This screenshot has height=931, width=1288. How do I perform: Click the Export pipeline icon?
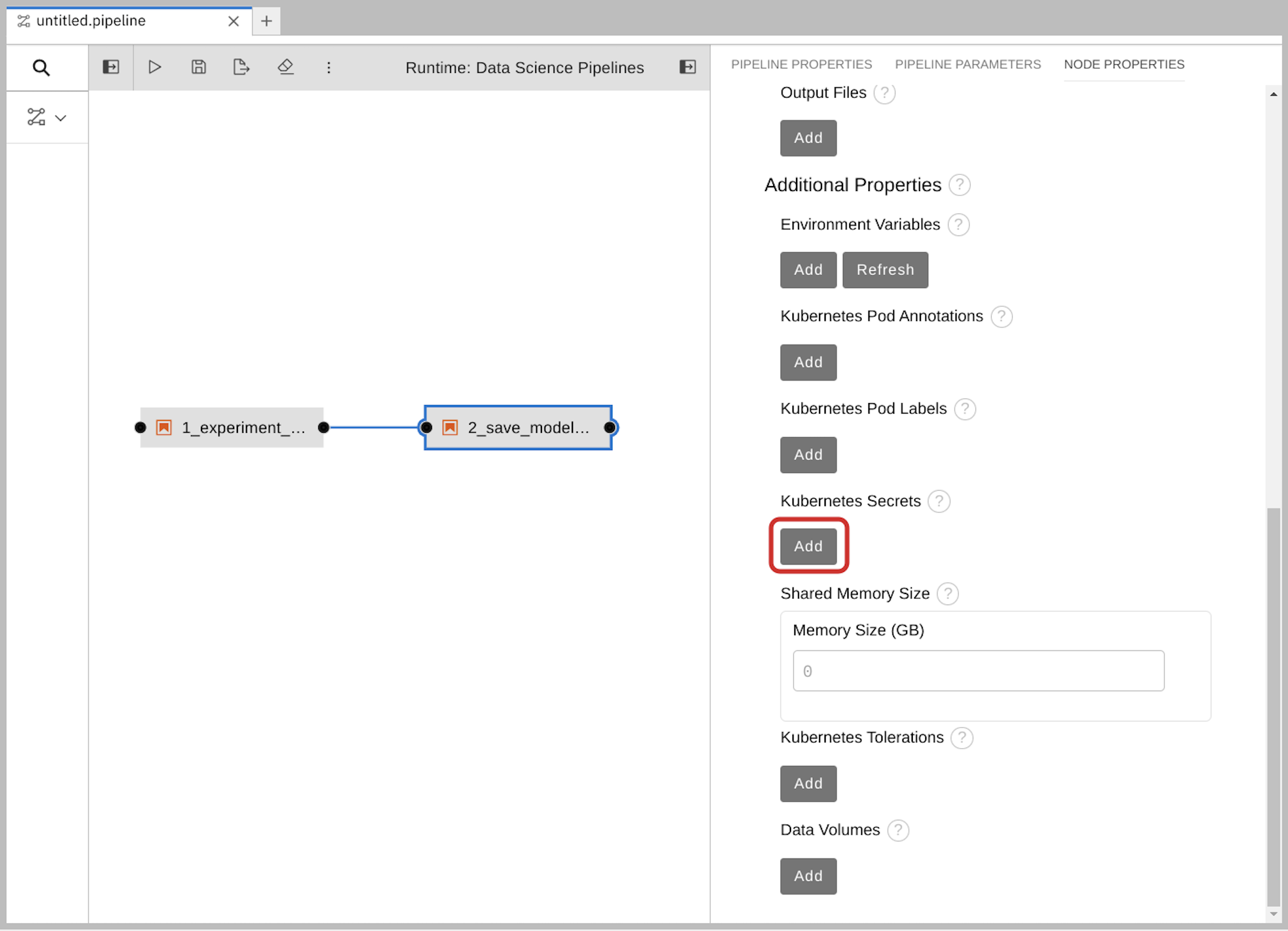click(242, 68)
